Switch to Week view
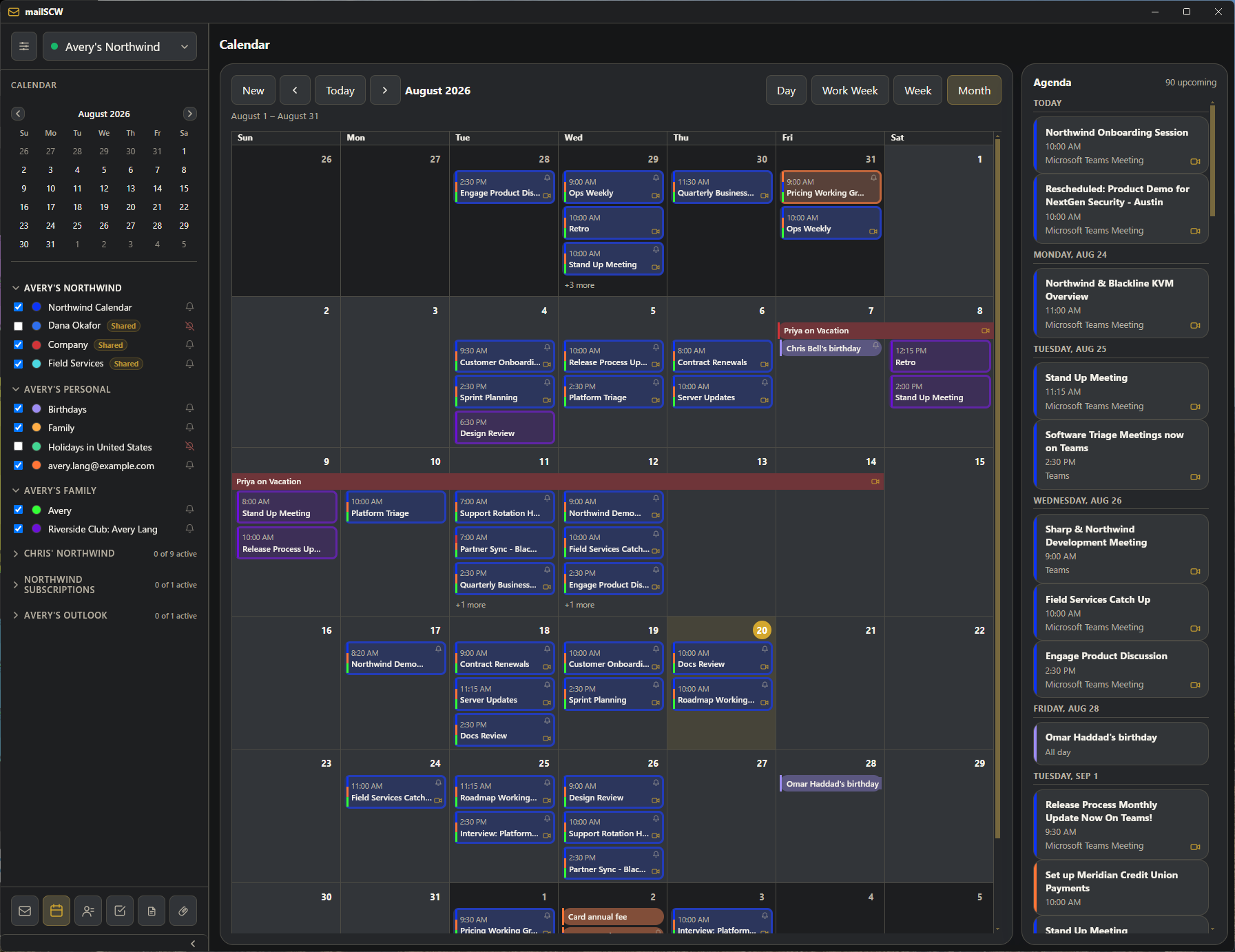This screenshot has width=1235, height=952. (x=917, y=90)
